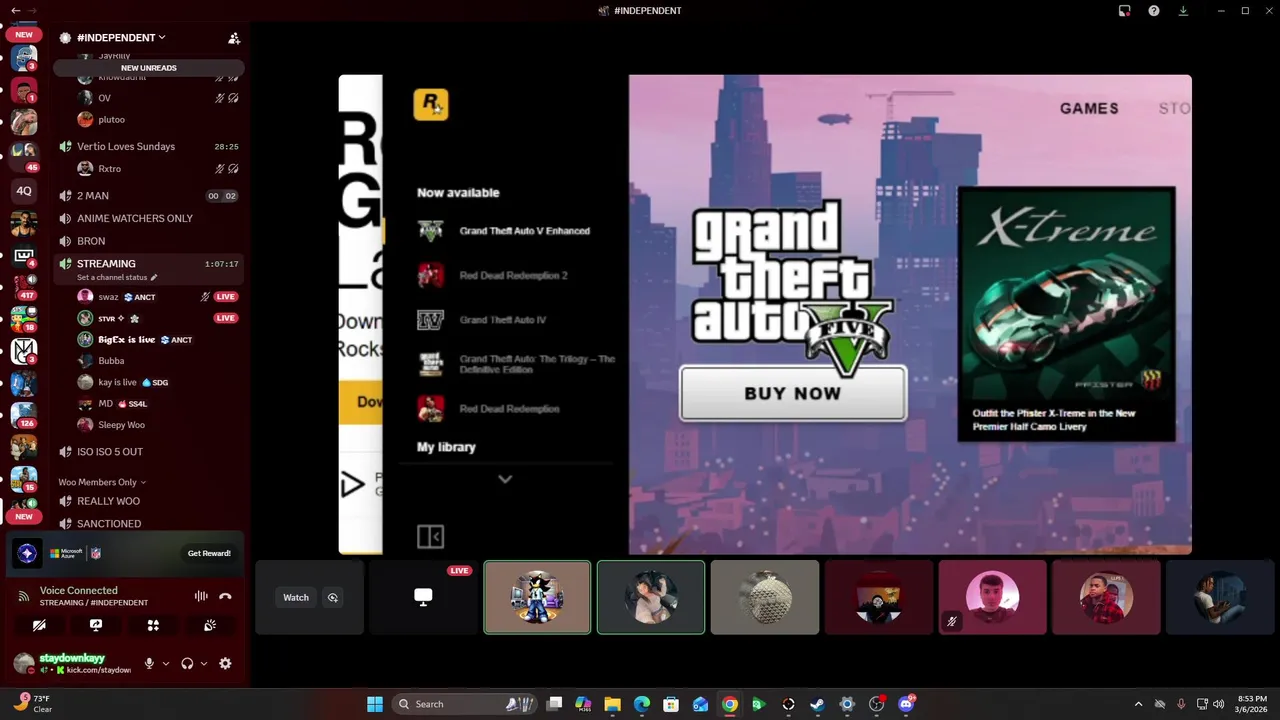This screenshot has width=1280, height=720.
Task: Click BUY NOW for Grand Theft Auto V
Action: point(793,393)
